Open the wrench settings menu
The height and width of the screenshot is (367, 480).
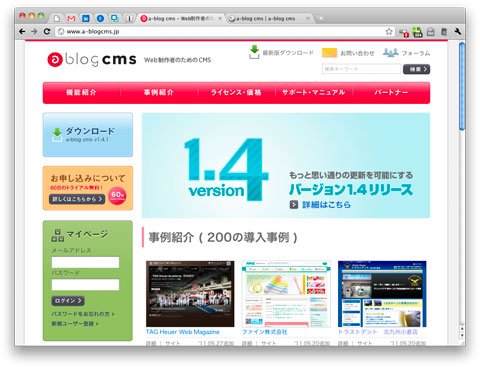pos(457,32)
